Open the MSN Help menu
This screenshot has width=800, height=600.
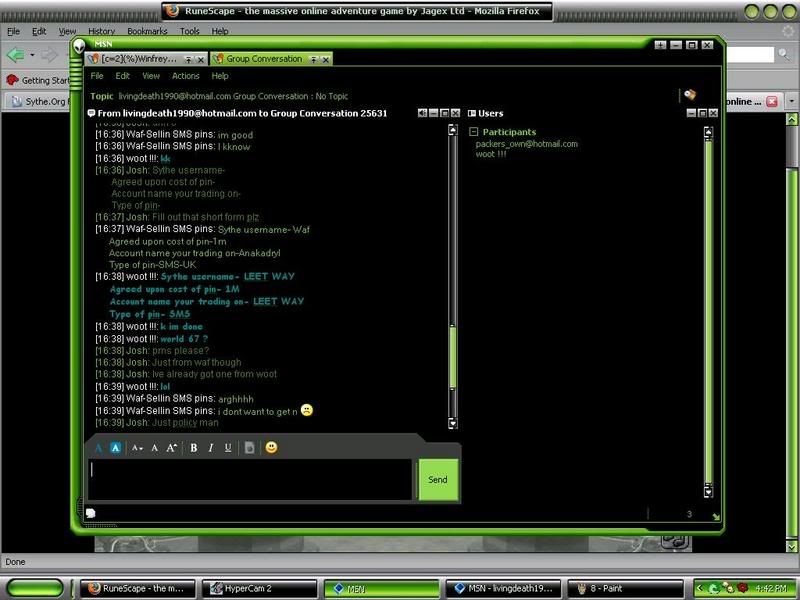(x=220, y=76)
